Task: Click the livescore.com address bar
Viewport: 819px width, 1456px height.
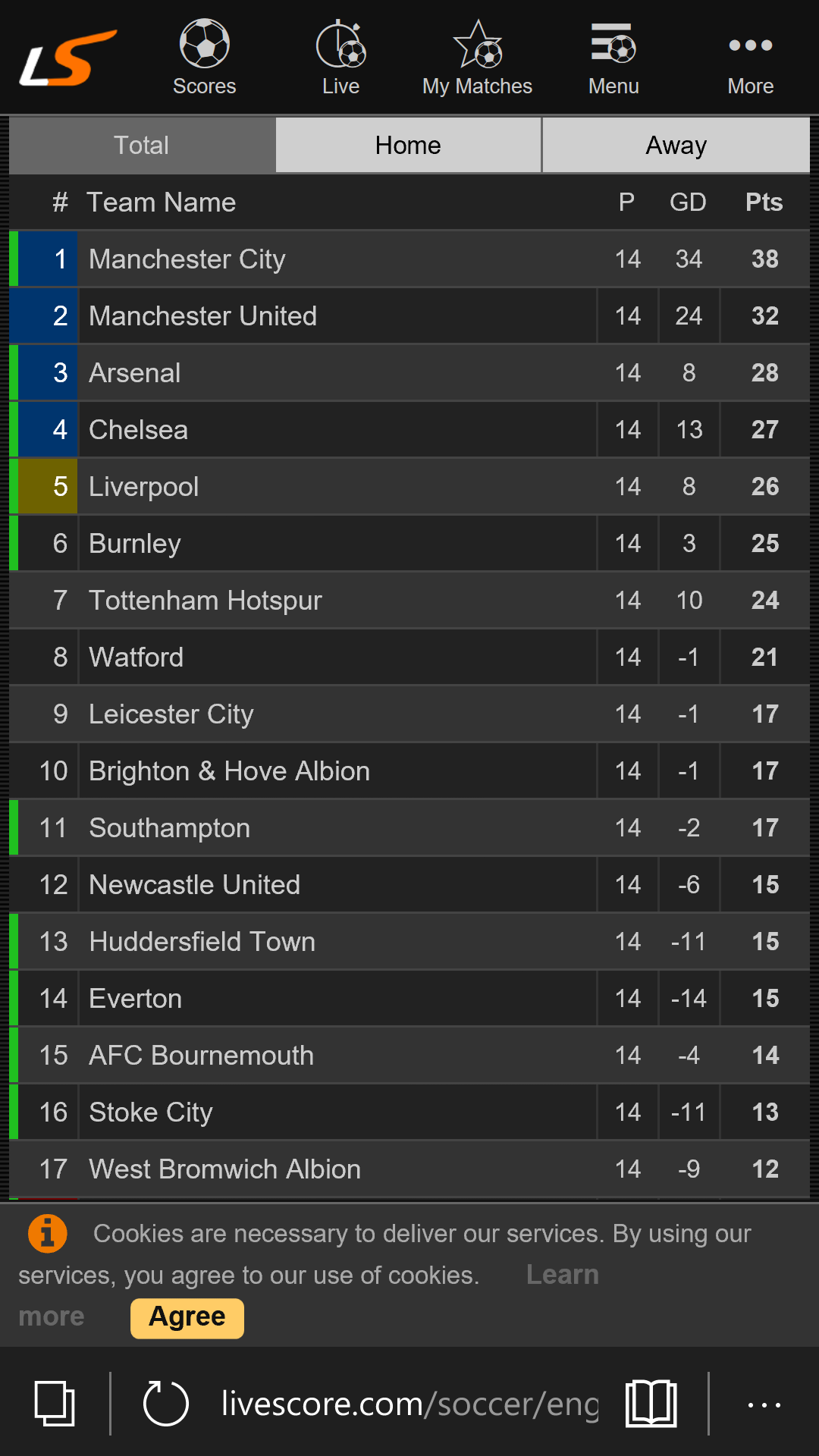Action: click(x=409, y=1404)
